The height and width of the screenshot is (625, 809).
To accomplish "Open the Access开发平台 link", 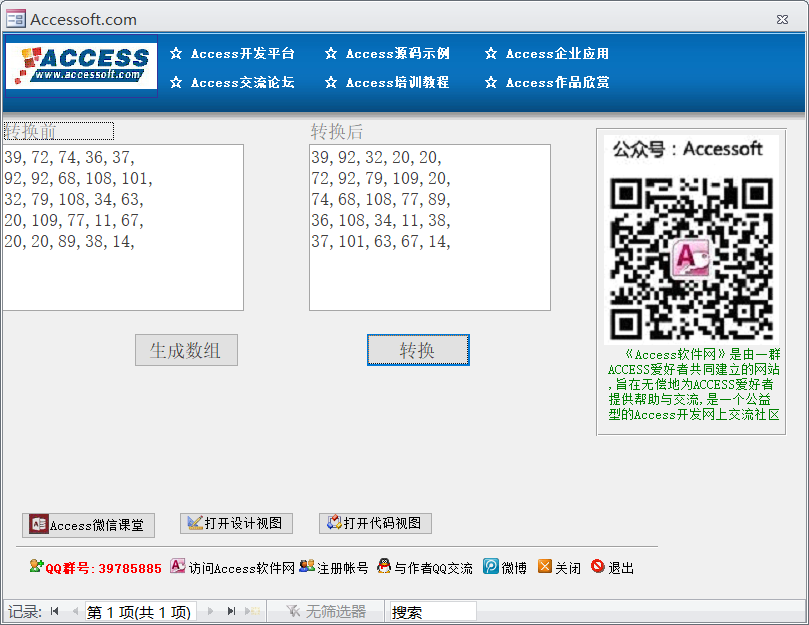I will (242, 54).
